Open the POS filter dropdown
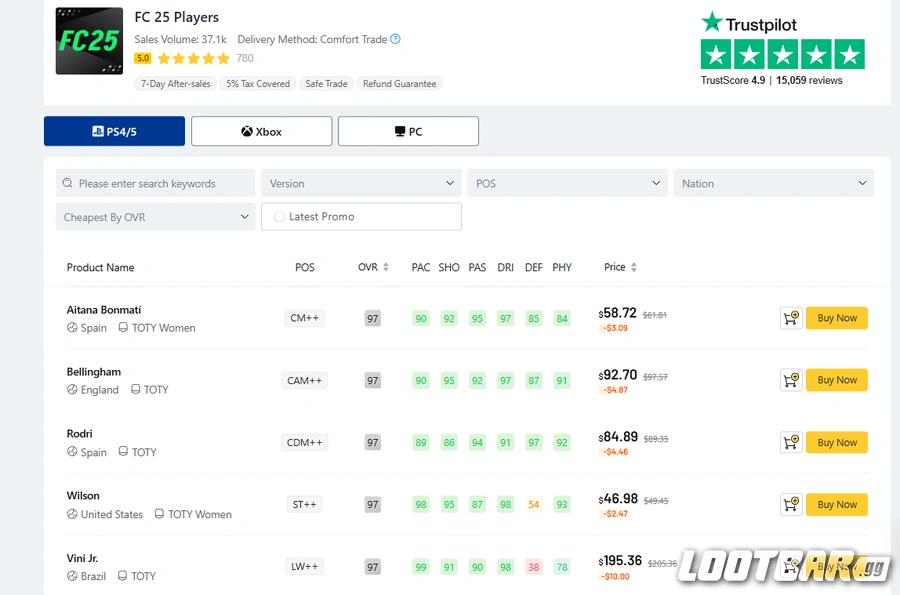 pos(567,183)
